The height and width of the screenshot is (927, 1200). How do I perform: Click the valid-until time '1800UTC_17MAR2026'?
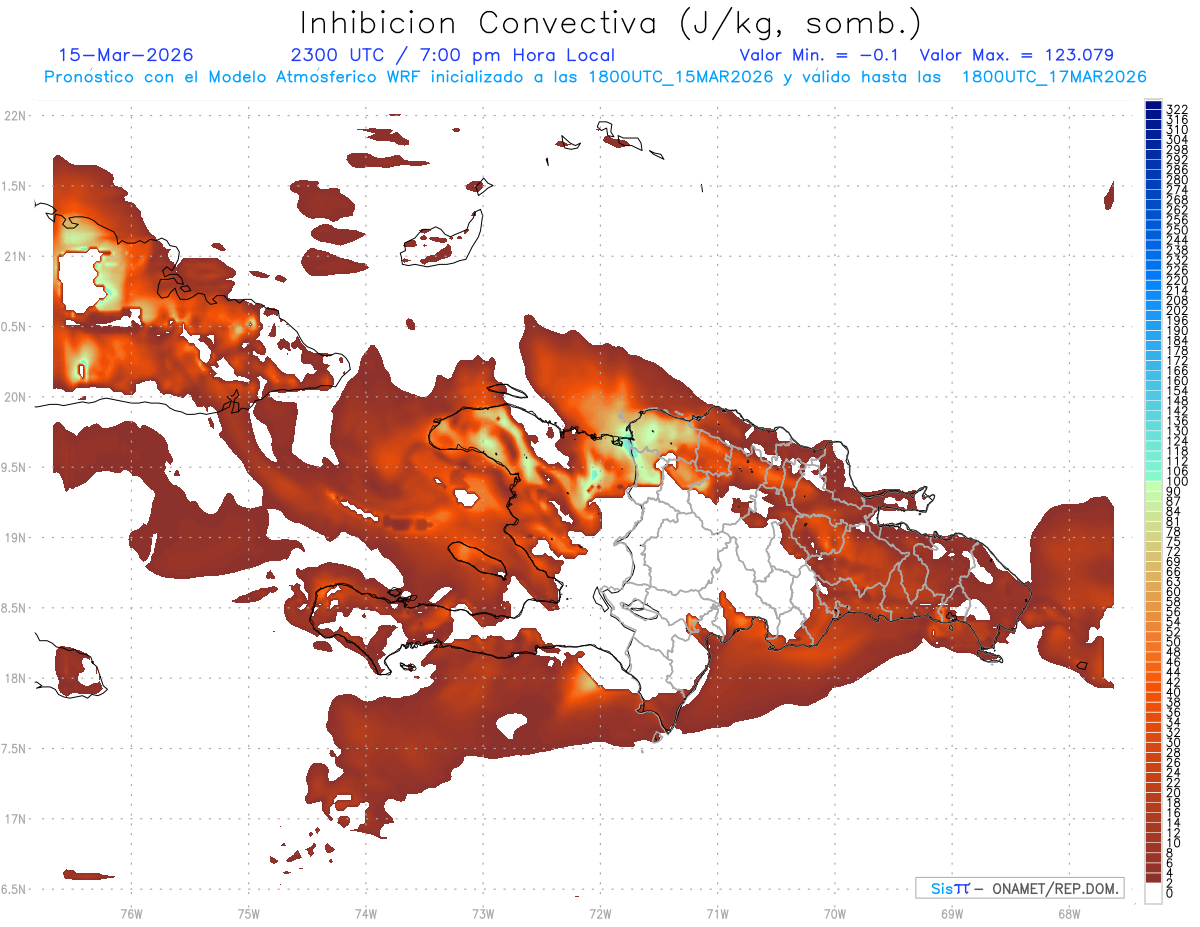coord(1053,76)
